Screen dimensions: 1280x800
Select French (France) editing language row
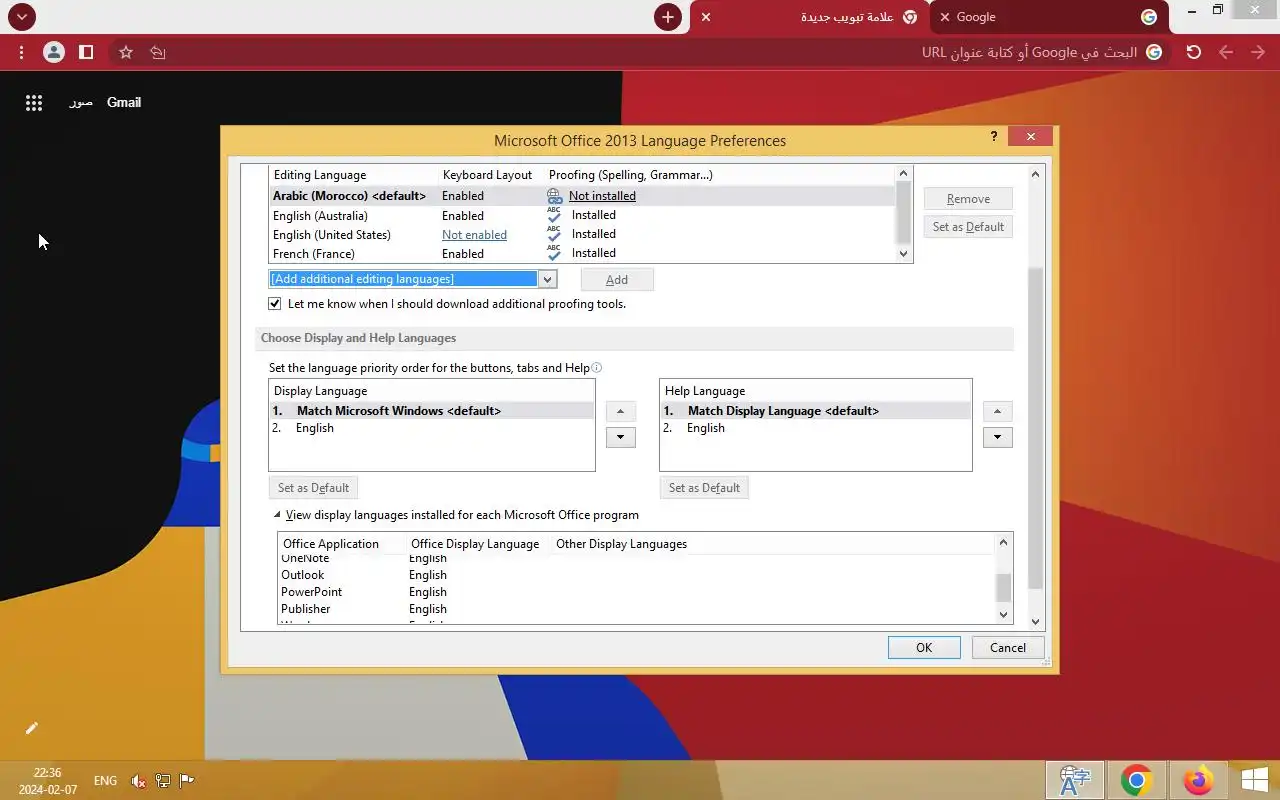click(582, 254)
